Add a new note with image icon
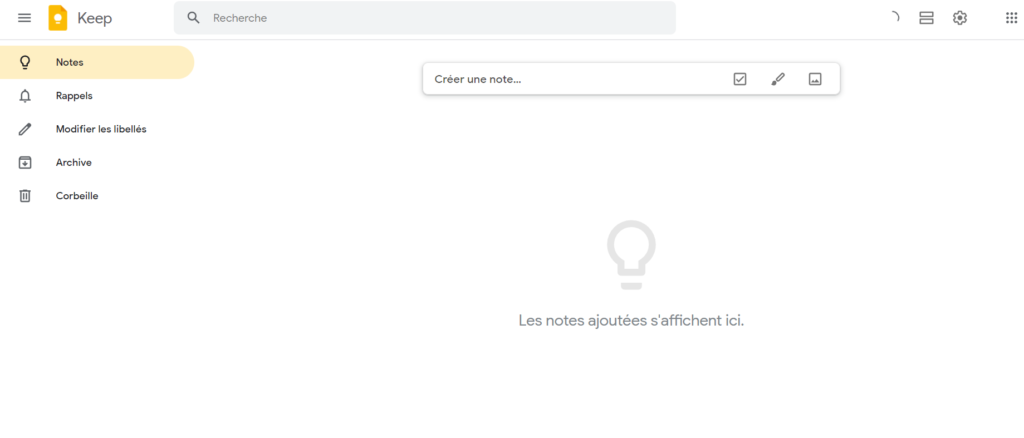This screenshot has width=1024, height=438. (815, 79)
